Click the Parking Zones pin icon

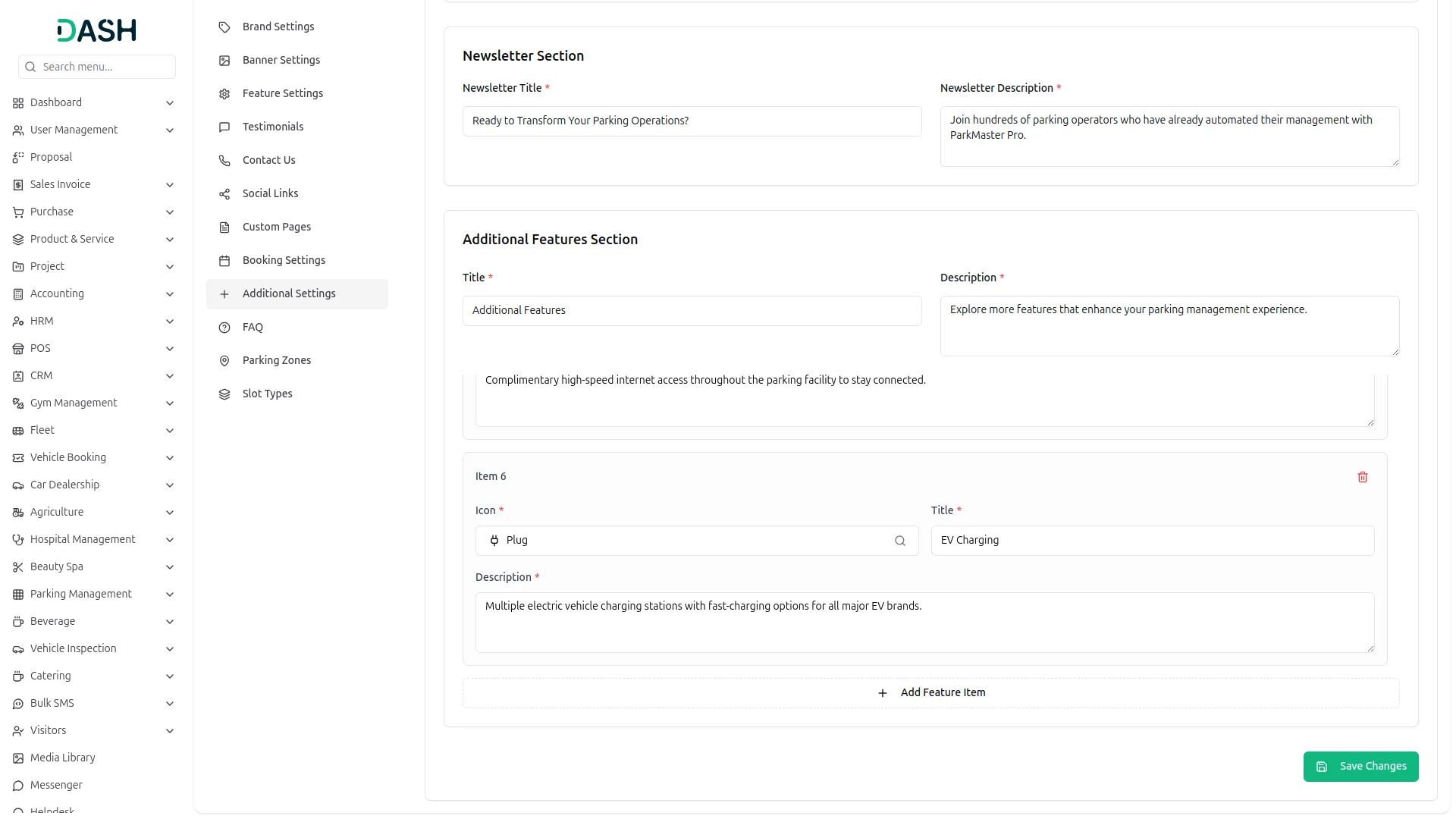click(x=224, y=361)
